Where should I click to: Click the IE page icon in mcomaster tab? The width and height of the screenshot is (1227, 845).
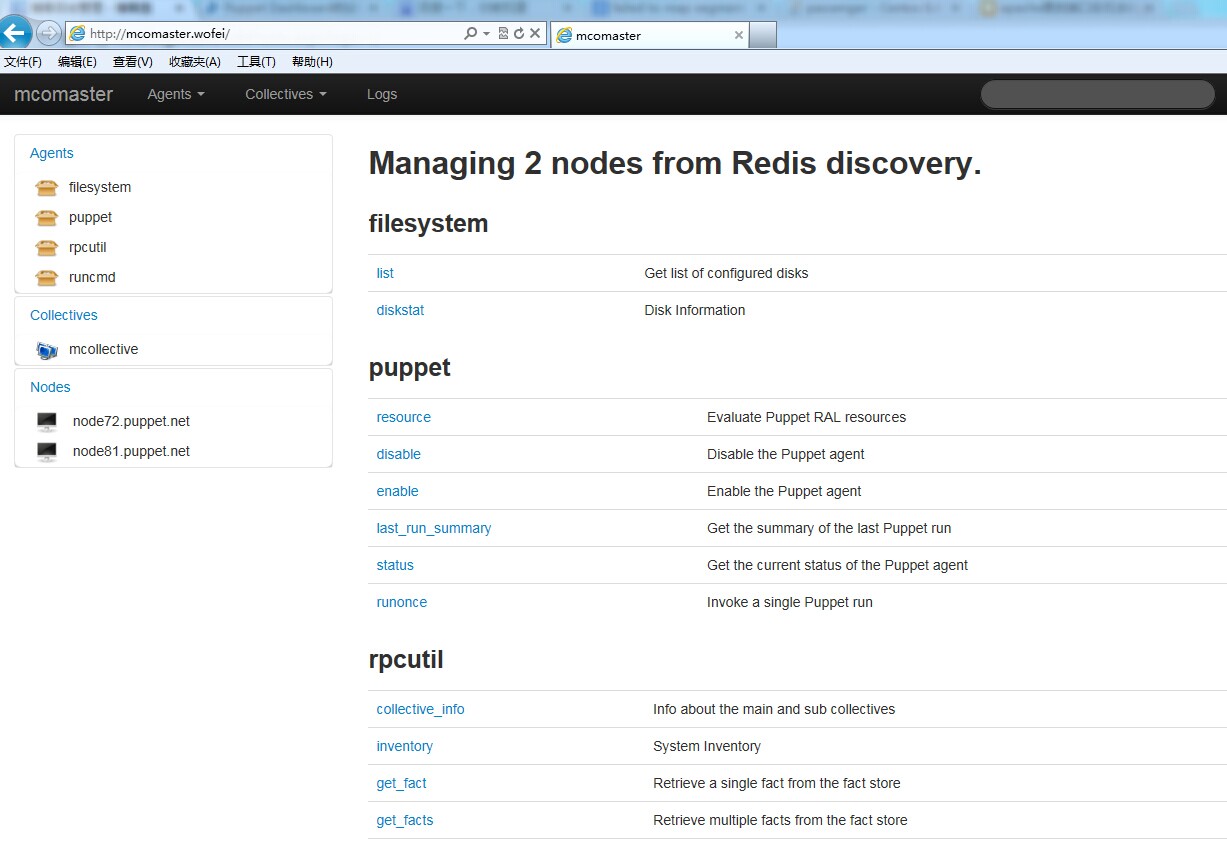tap(564, 35)
